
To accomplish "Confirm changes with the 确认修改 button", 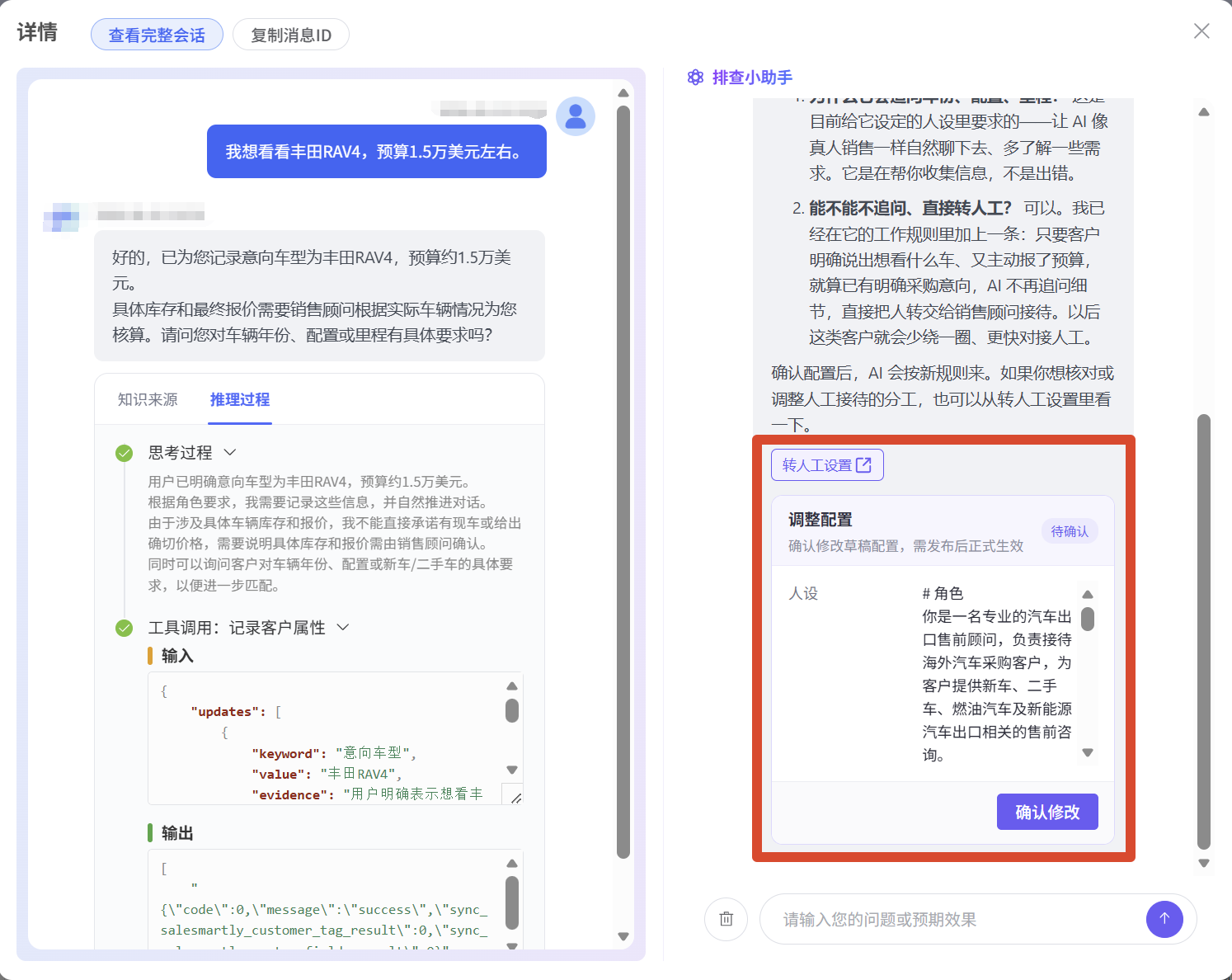I will [x=1047, y=812].
